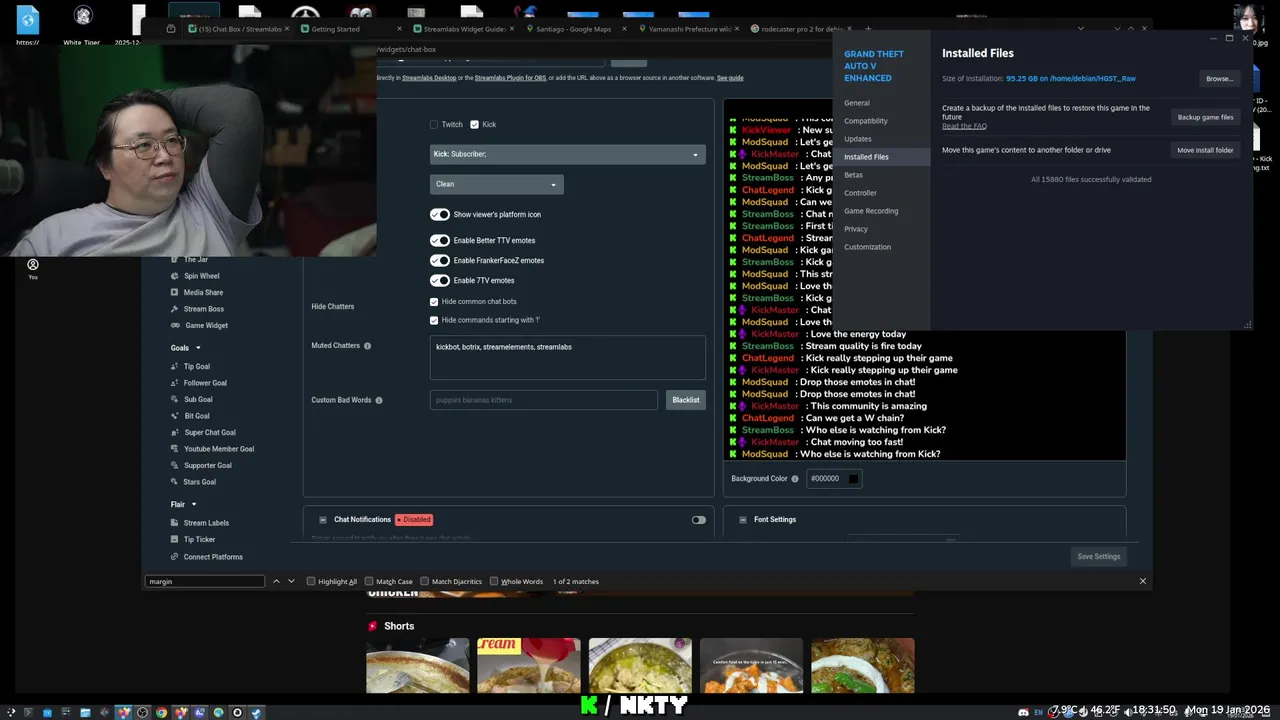
Task: Click Backup game files button
Action: (1205, 117)
